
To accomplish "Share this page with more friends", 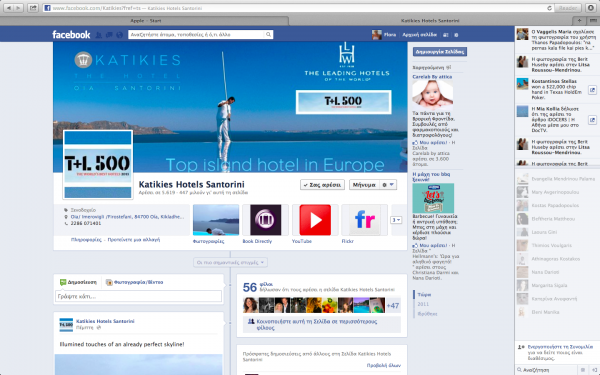I will tap(321, 324).
